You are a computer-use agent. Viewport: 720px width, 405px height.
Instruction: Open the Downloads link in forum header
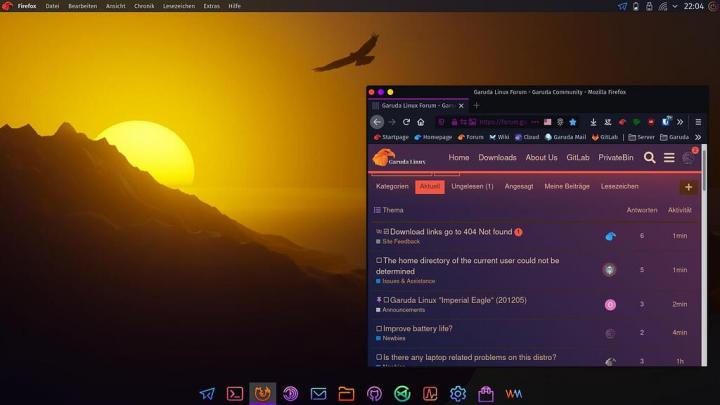pyautogui.click(x=497, y=157)
